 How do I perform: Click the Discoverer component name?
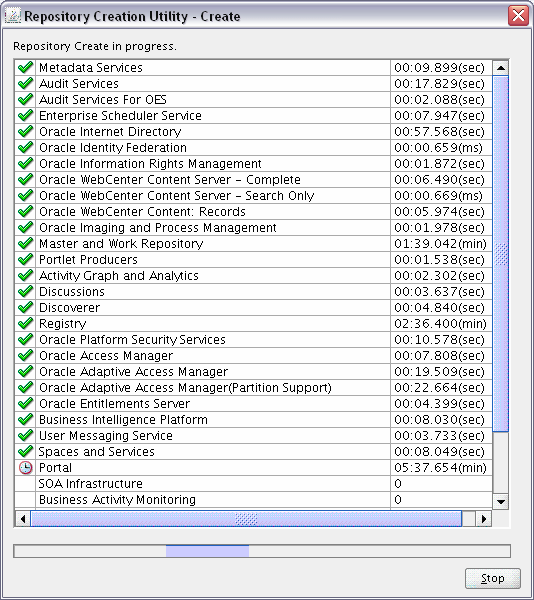[69, 308]
